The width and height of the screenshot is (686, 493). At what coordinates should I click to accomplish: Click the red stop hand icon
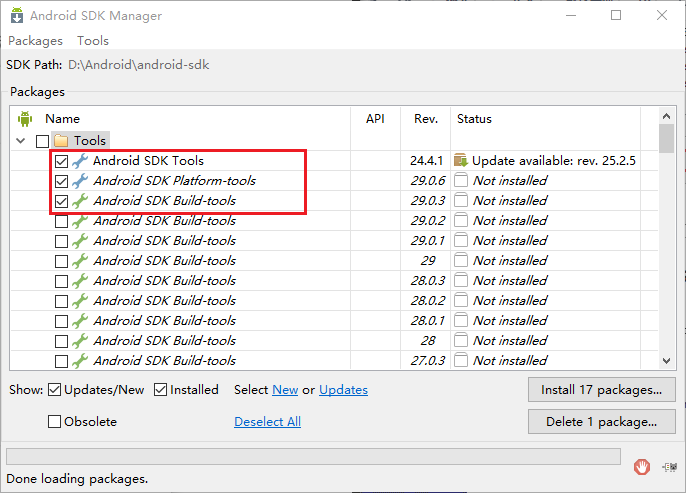coord(642,467)
